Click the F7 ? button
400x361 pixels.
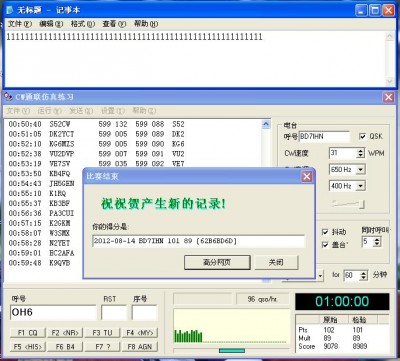(x=103, y=347)
